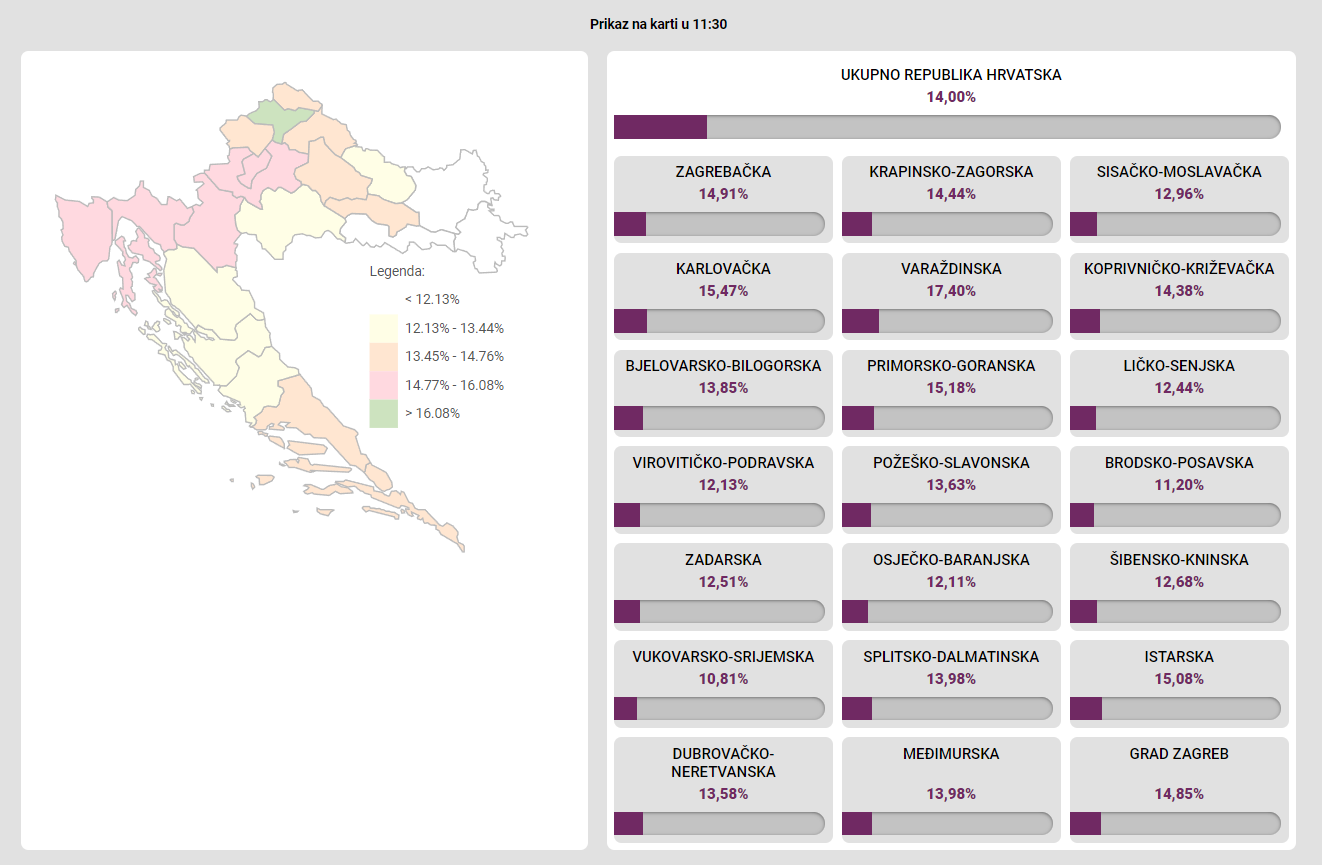Click the Ličko-Senjska card
The width and height of the screenshot is (1322, 865).
[1179, 393]
